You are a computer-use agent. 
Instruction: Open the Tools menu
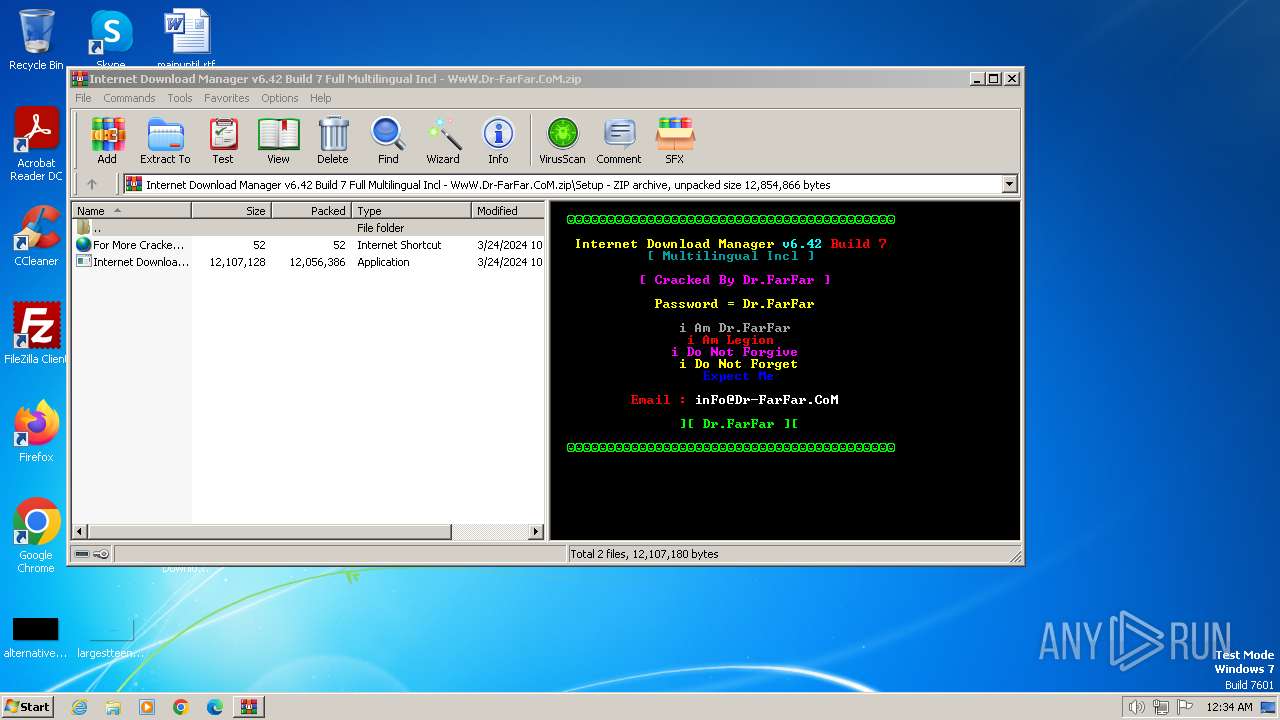[180, 98]
